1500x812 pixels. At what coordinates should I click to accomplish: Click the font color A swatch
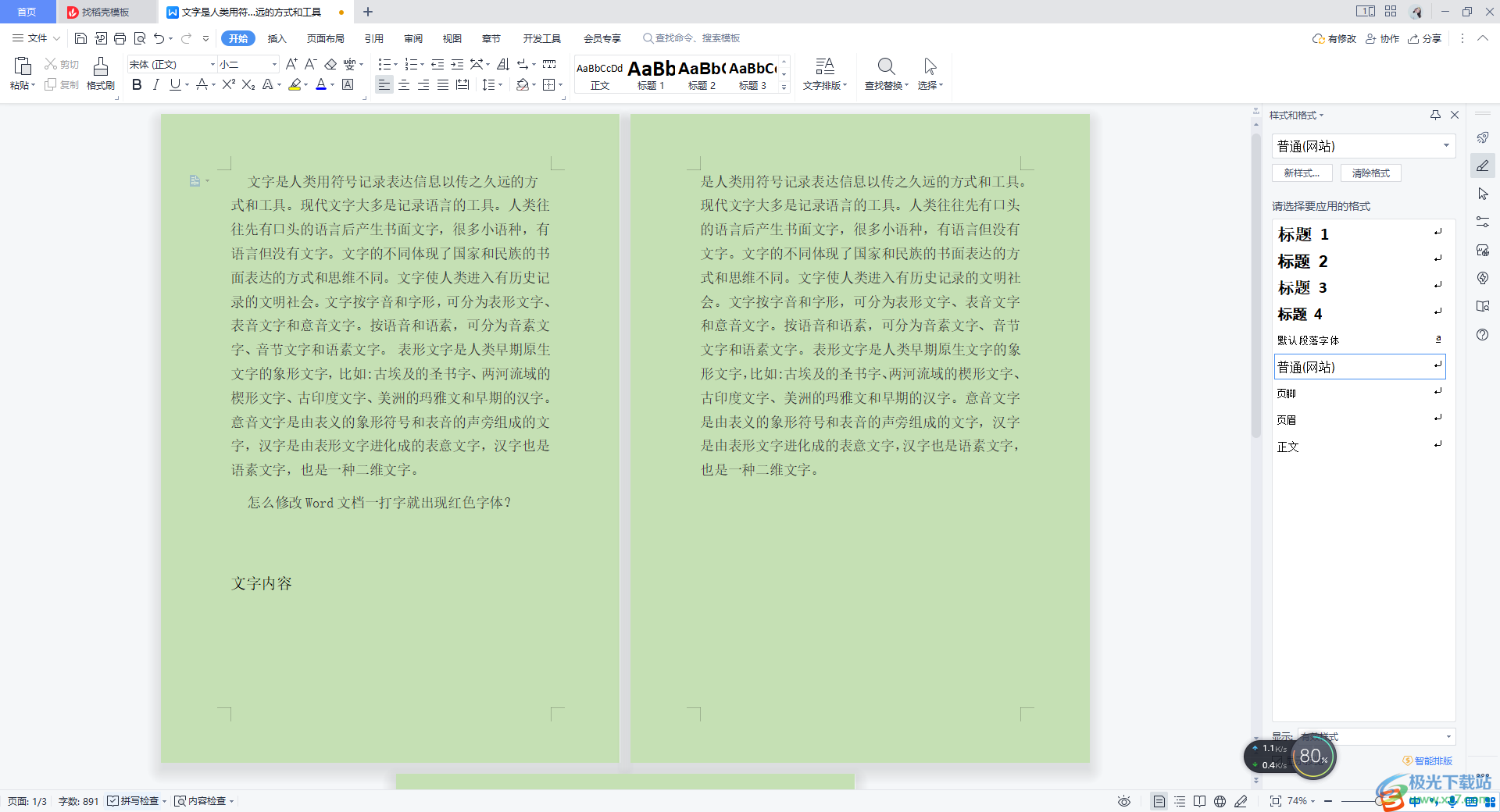click(x=321, y=84)
